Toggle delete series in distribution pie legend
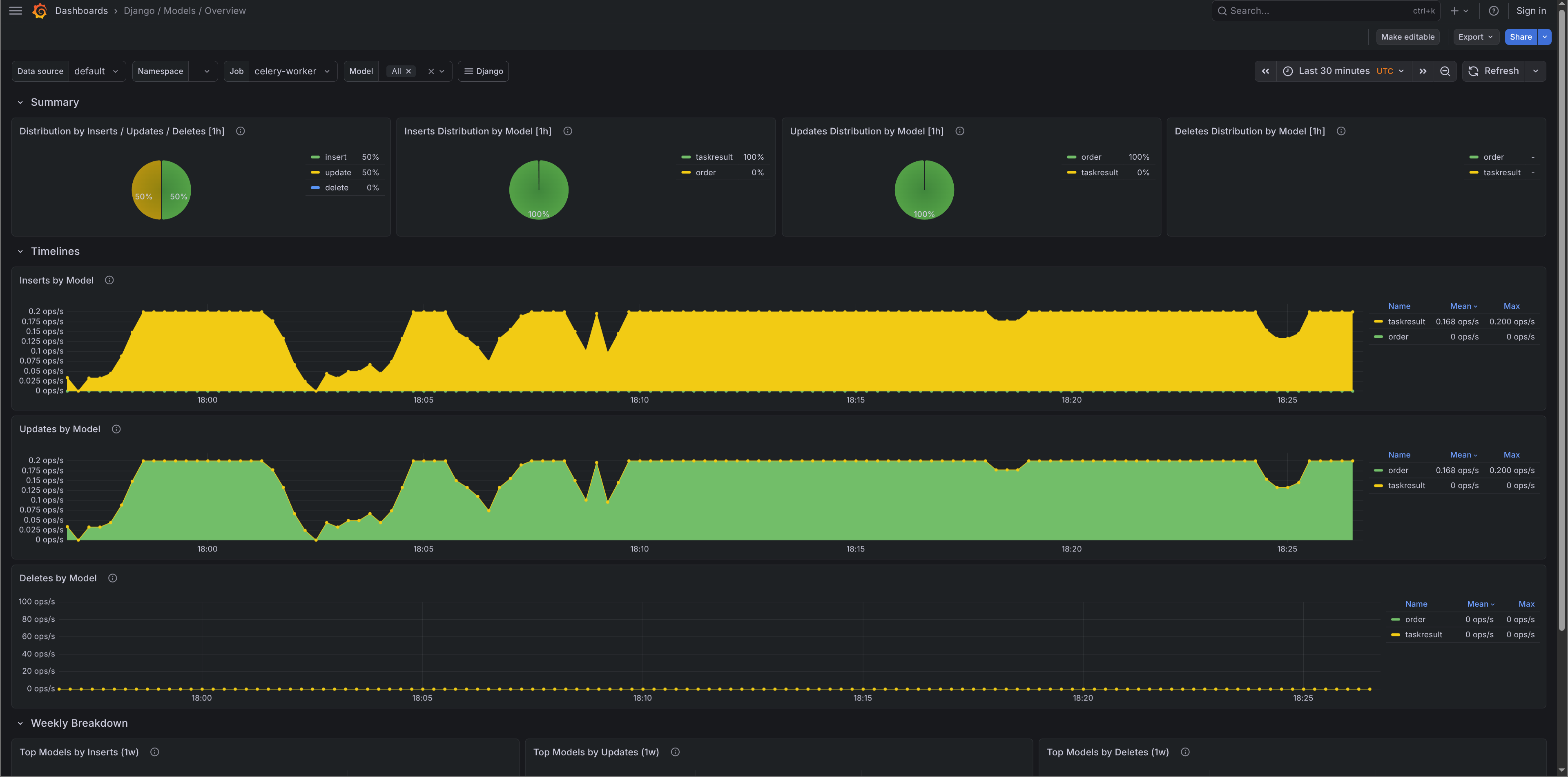This screenshot has width=1568, height=777. [x=337, y=188]
